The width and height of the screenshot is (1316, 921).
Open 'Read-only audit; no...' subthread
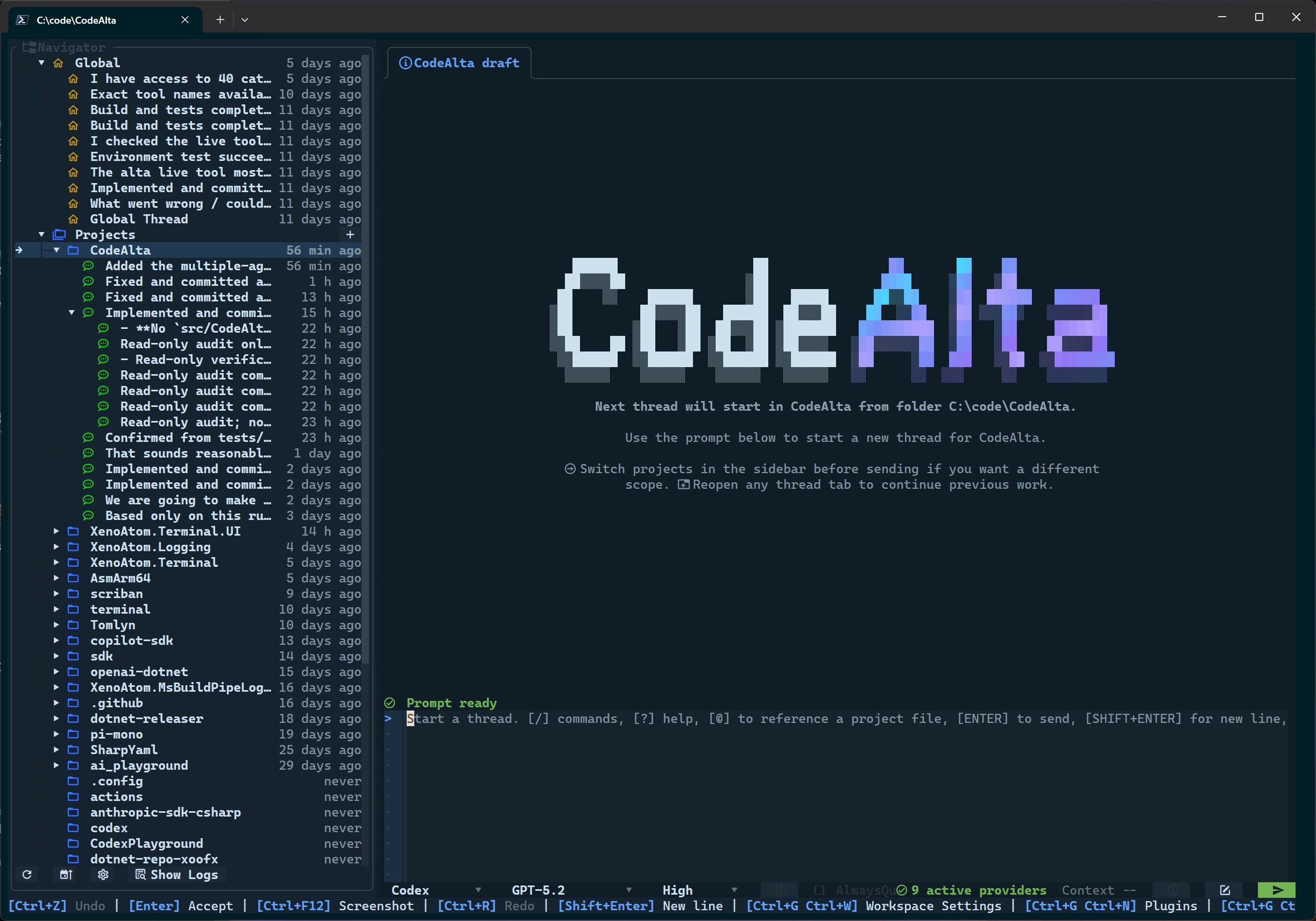[x=195, y=422]
